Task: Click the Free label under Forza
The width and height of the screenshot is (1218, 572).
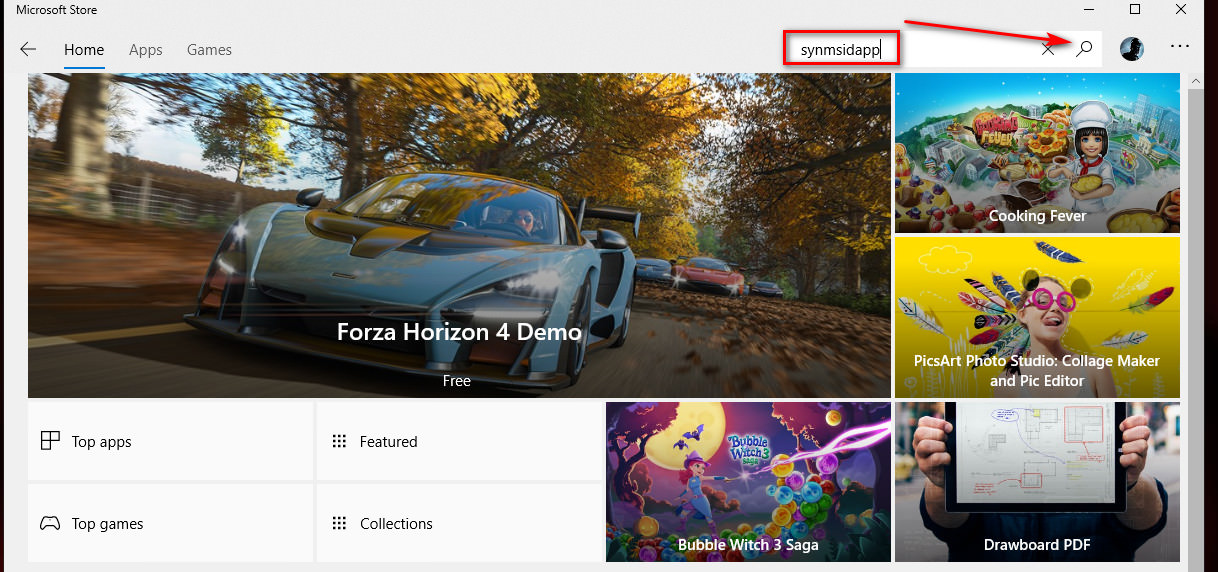Action: click(x=457, y=381)
